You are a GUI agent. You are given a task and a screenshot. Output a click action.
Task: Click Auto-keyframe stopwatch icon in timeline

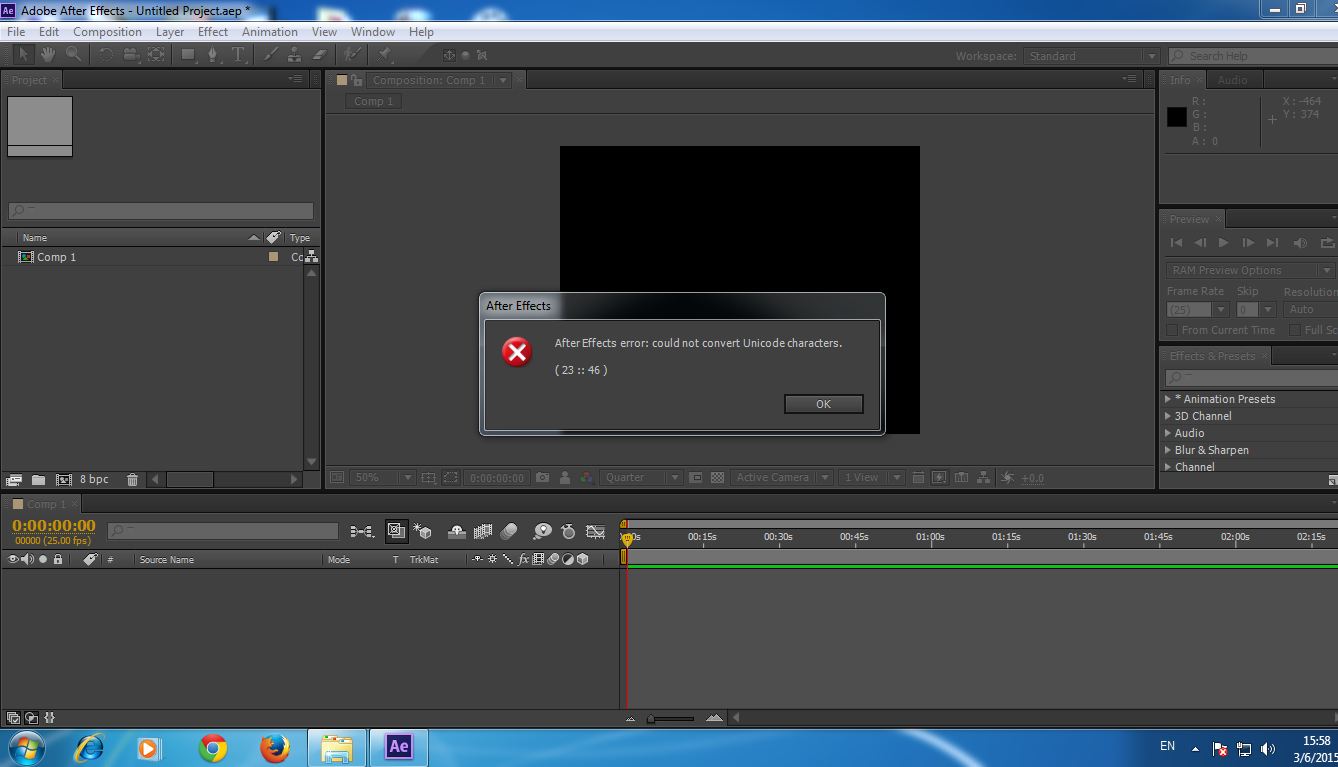(x=568, y=532)
